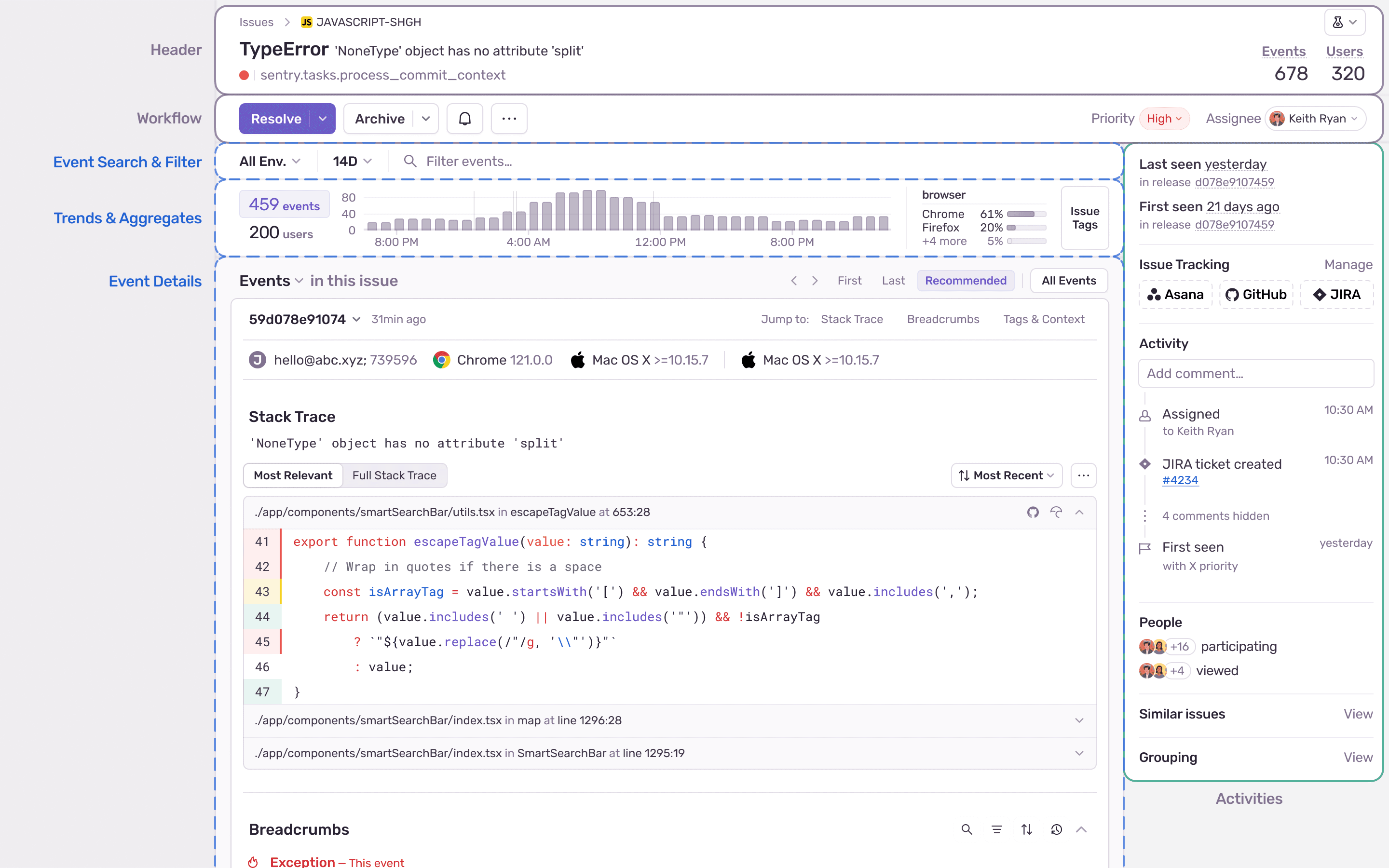Click the JIRA ticket link #4234
Image resolution: width=1389 pixels, height=868 pixels.
[x=1180, y=480]
